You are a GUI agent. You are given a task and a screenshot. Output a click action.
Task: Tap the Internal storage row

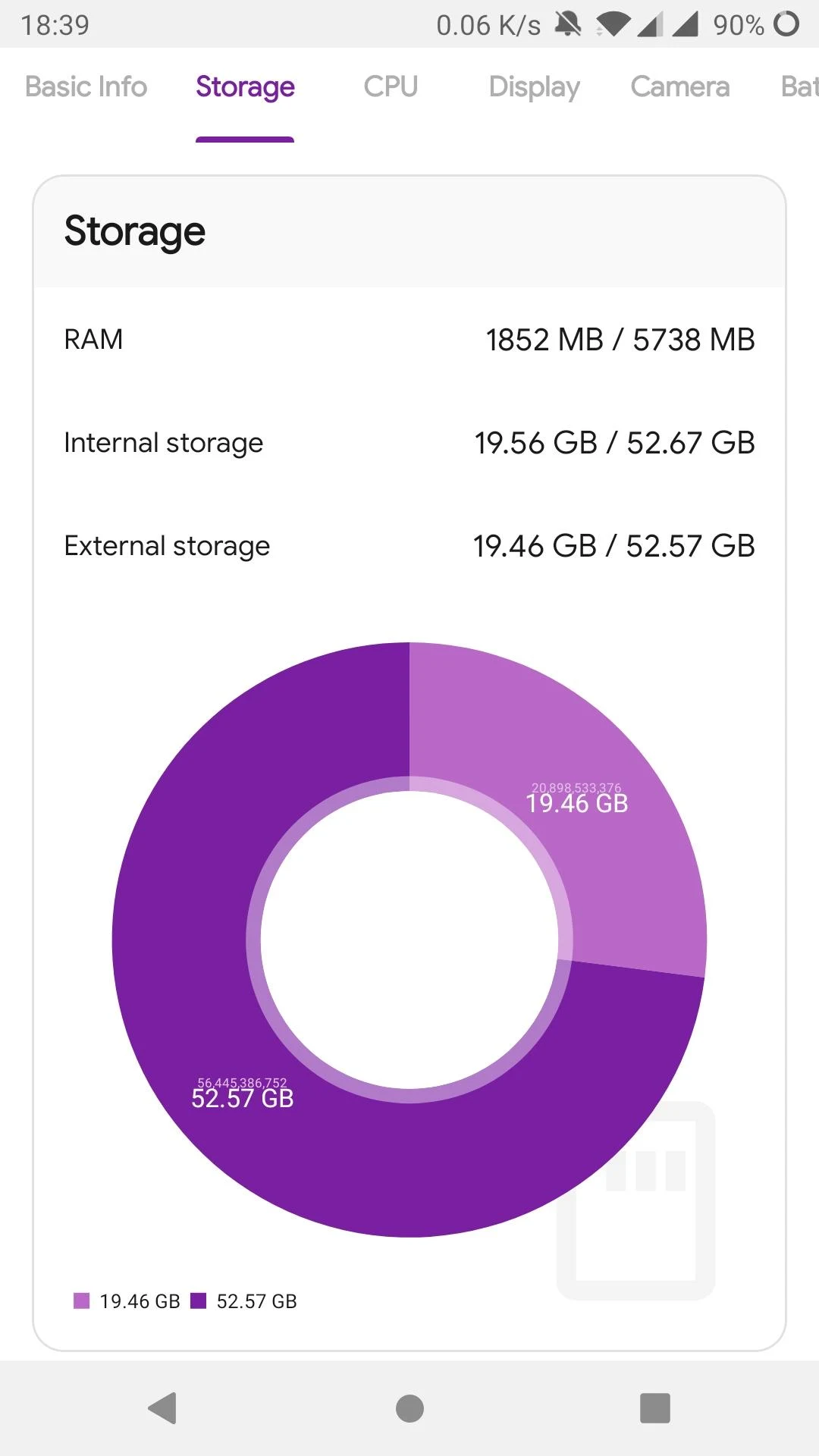pyautogui.click(x=409, y=443)
